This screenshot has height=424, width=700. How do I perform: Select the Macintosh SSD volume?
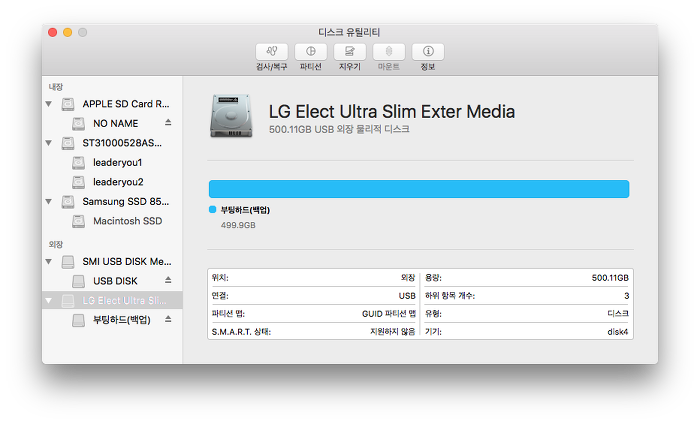112,221
